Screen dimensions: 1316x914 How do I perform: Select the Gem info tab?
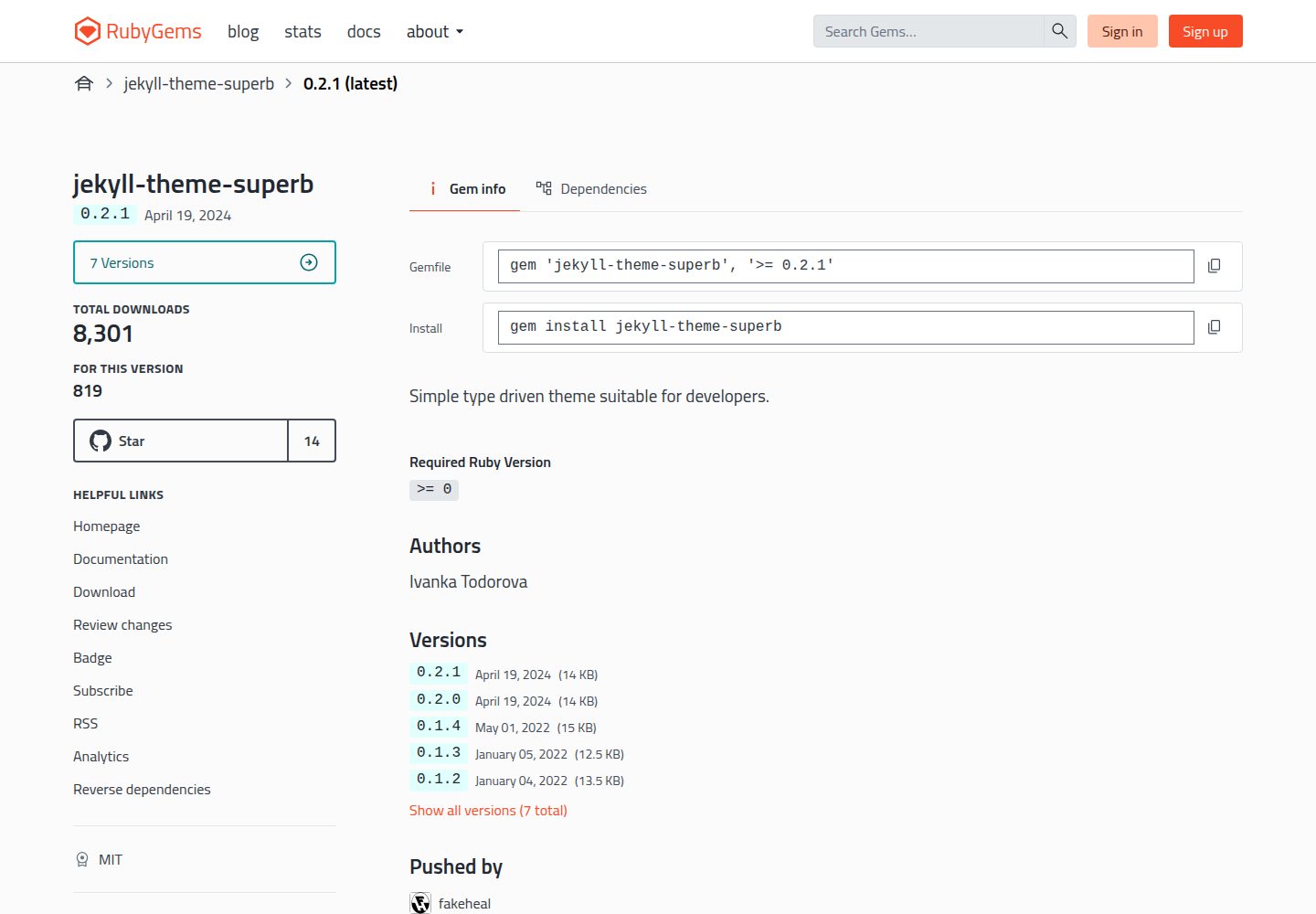coord(465,188)
